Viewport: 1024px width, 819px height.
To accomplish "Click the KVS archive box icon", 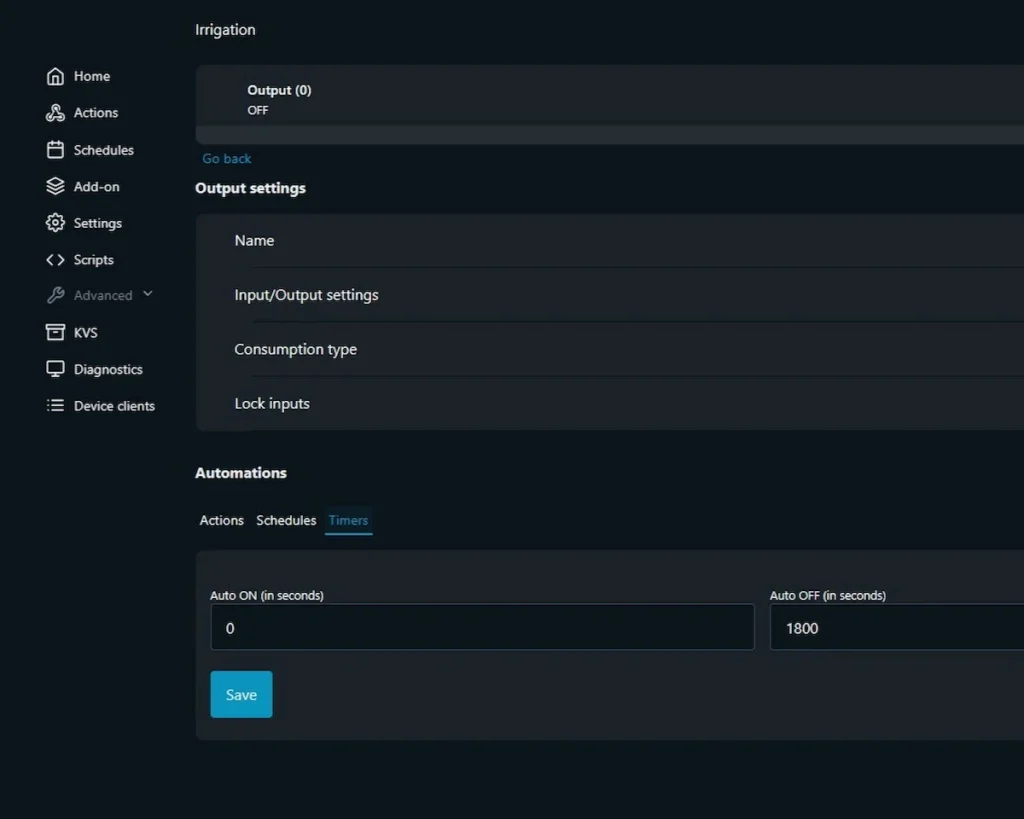I will tap(56, 332).
